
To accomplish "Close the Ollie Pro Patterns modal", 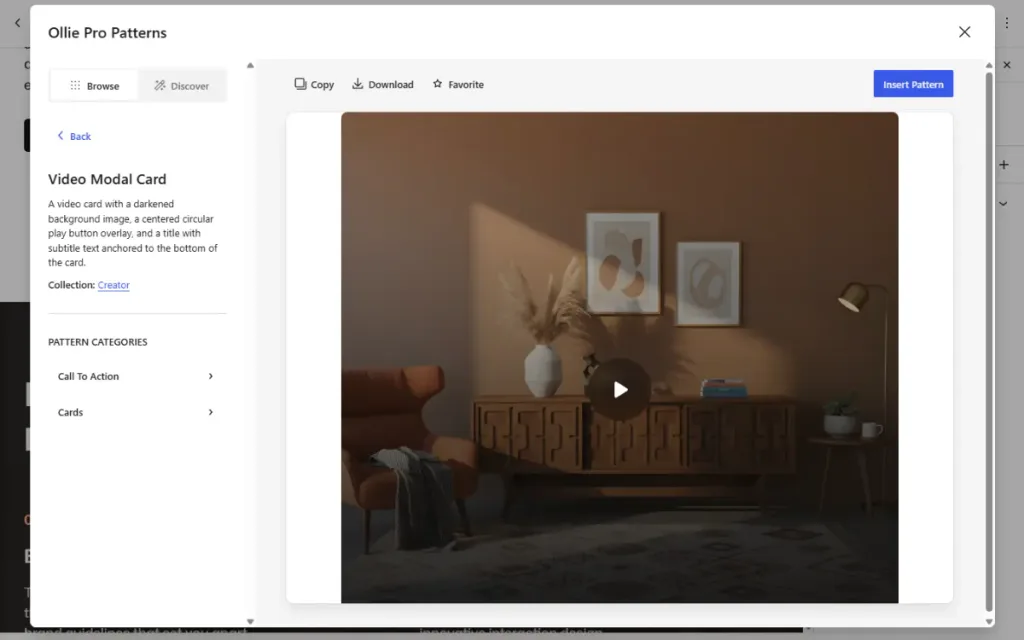I will point(964,32).
